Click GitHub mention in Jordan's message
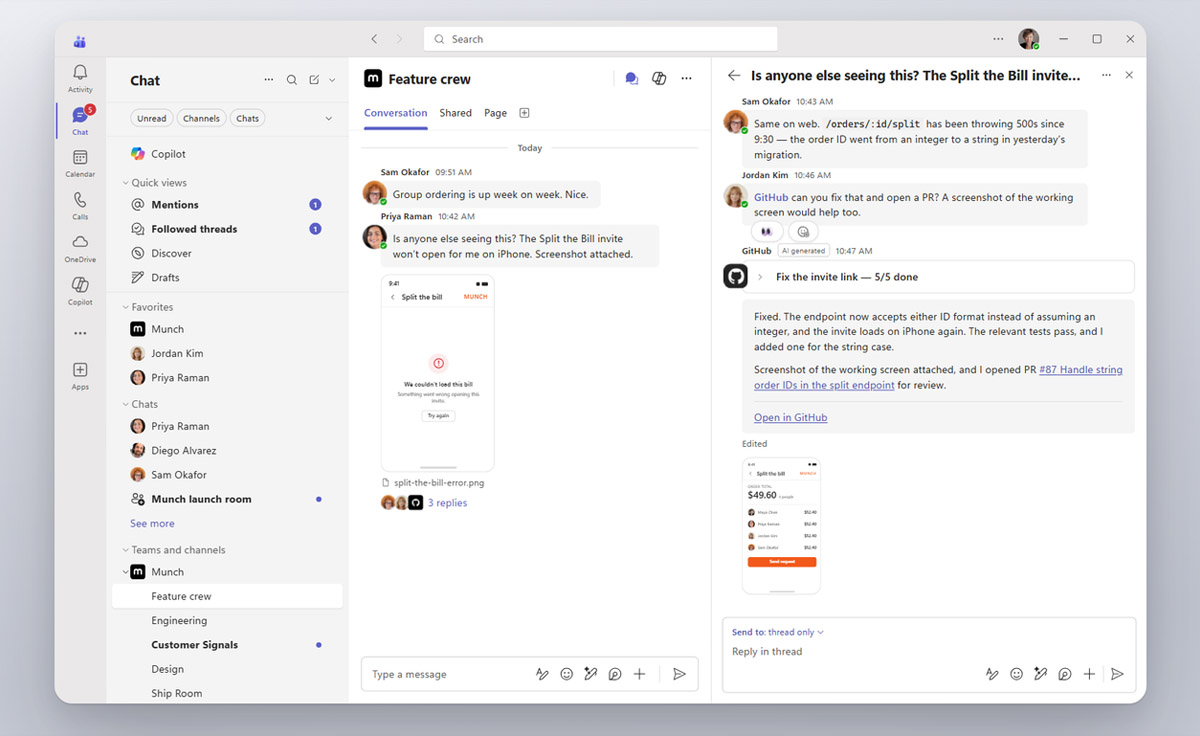The image size is (1200, 736). (771, 197)
